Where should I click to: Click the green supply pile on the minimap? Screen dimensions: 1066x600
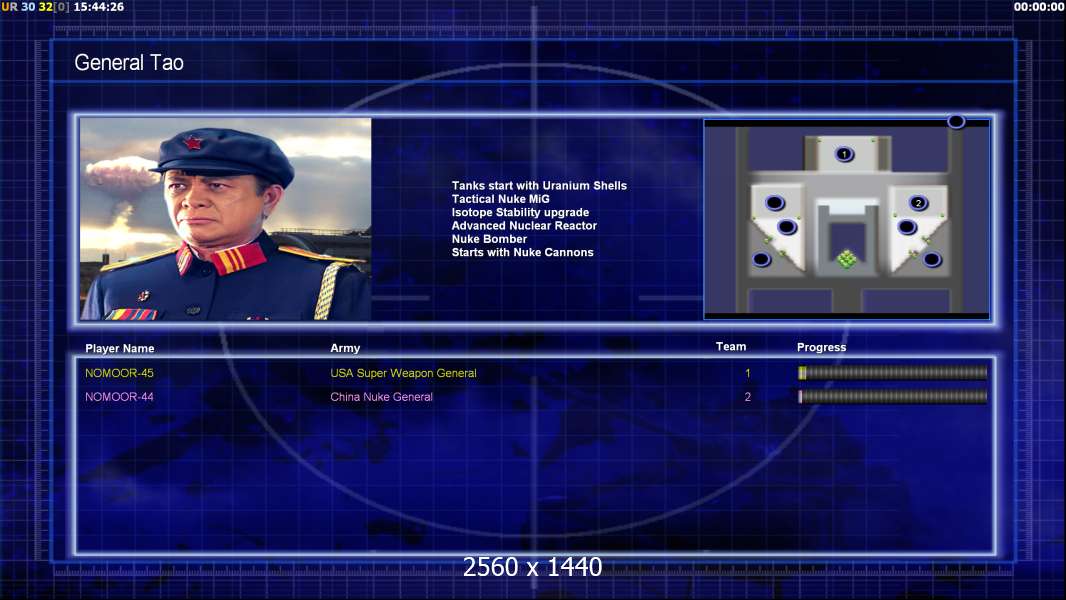[846, 259]
